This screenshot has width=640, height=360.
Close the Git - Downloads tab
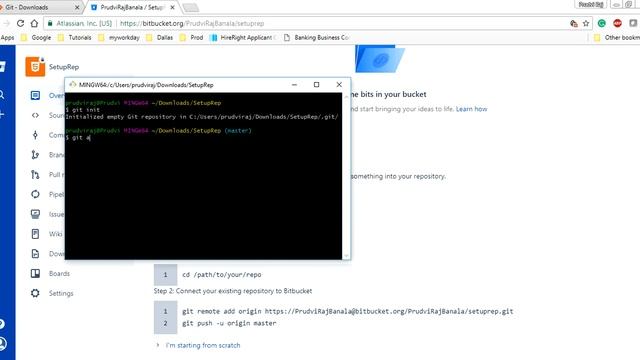click(77, 7)
